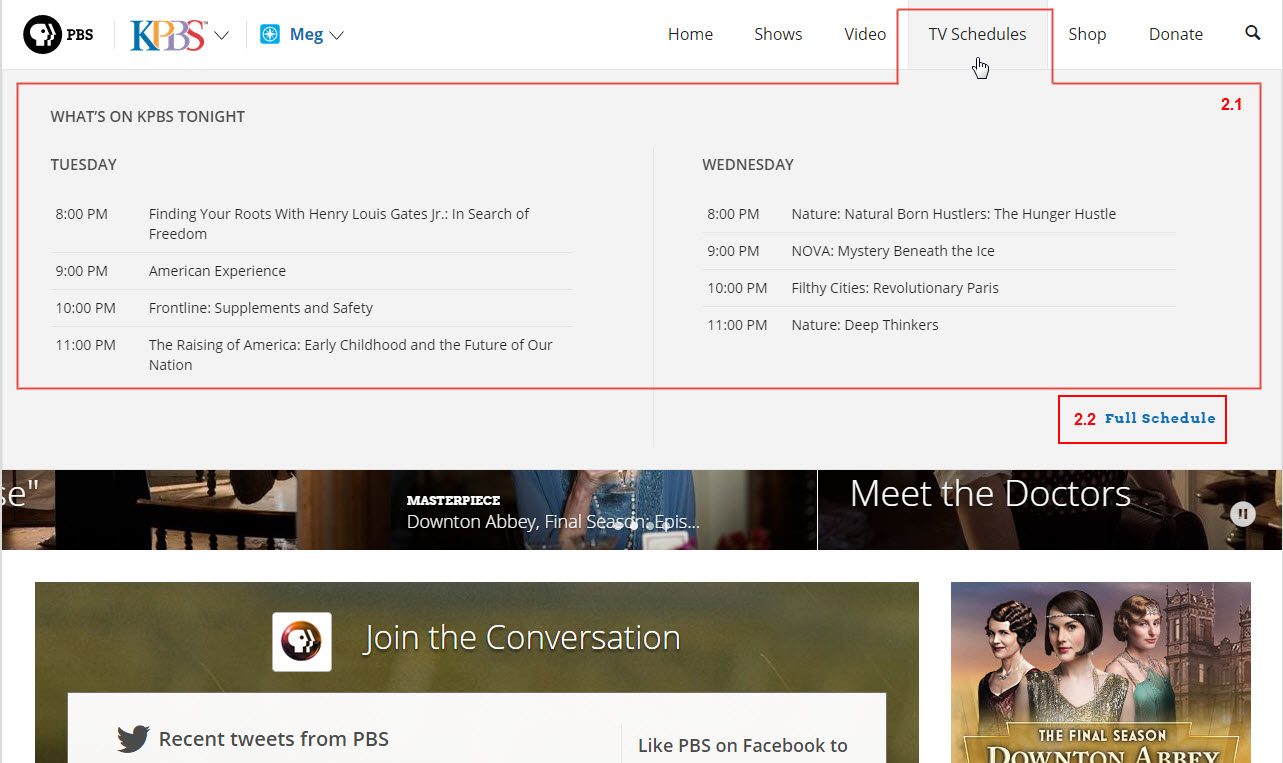Click the Downton Abbey, Final Season slide caption

[x=553, y=522]
